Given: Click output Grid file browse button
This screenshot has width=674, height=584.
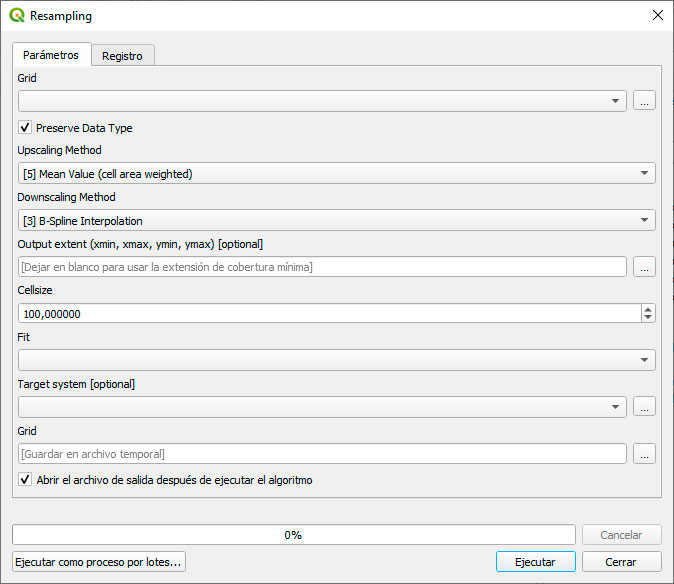Looking at the screenshot, I should tap(644, 454).
